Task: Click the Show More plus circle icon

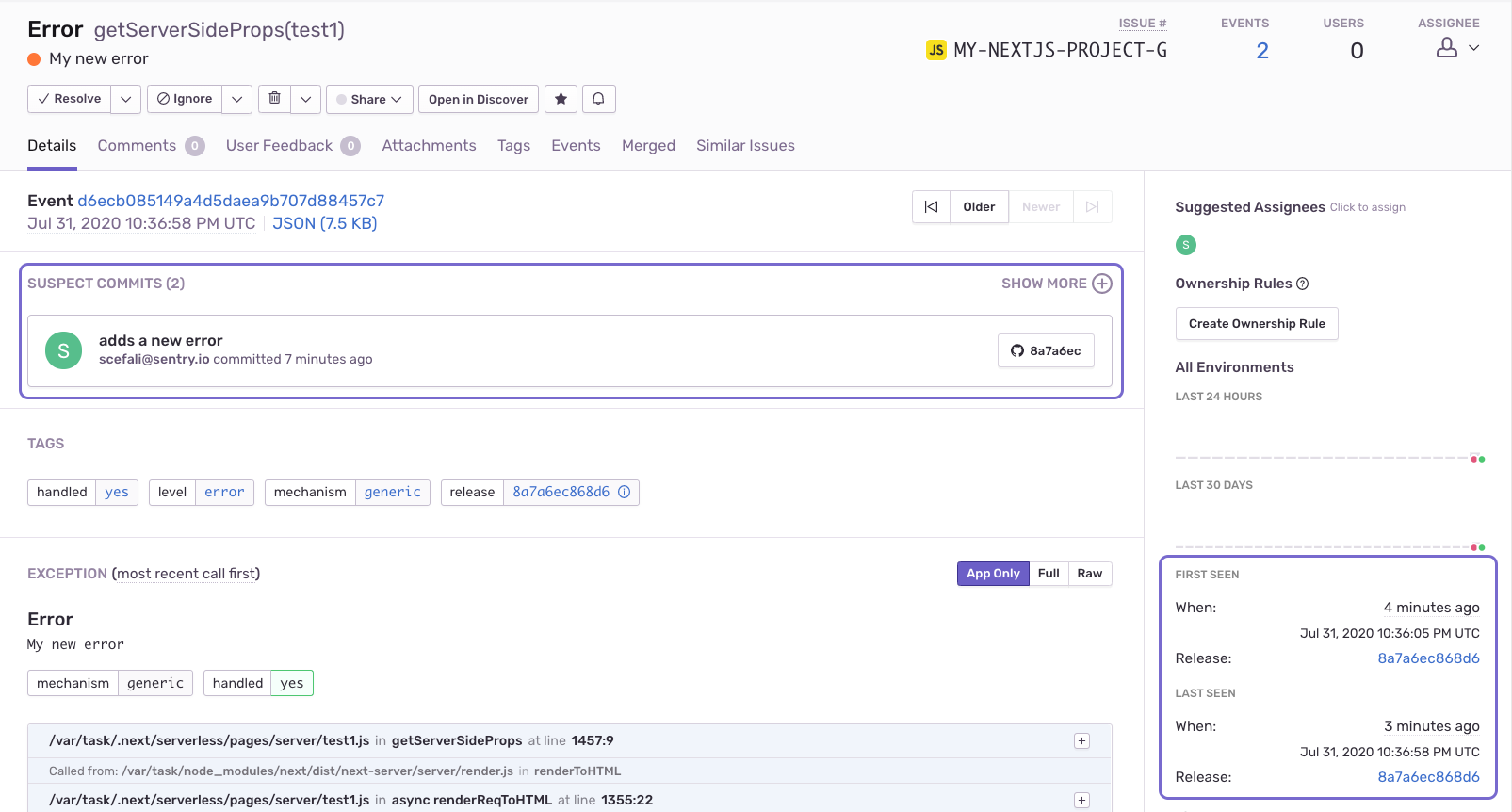Action: tap(1102, 284)
